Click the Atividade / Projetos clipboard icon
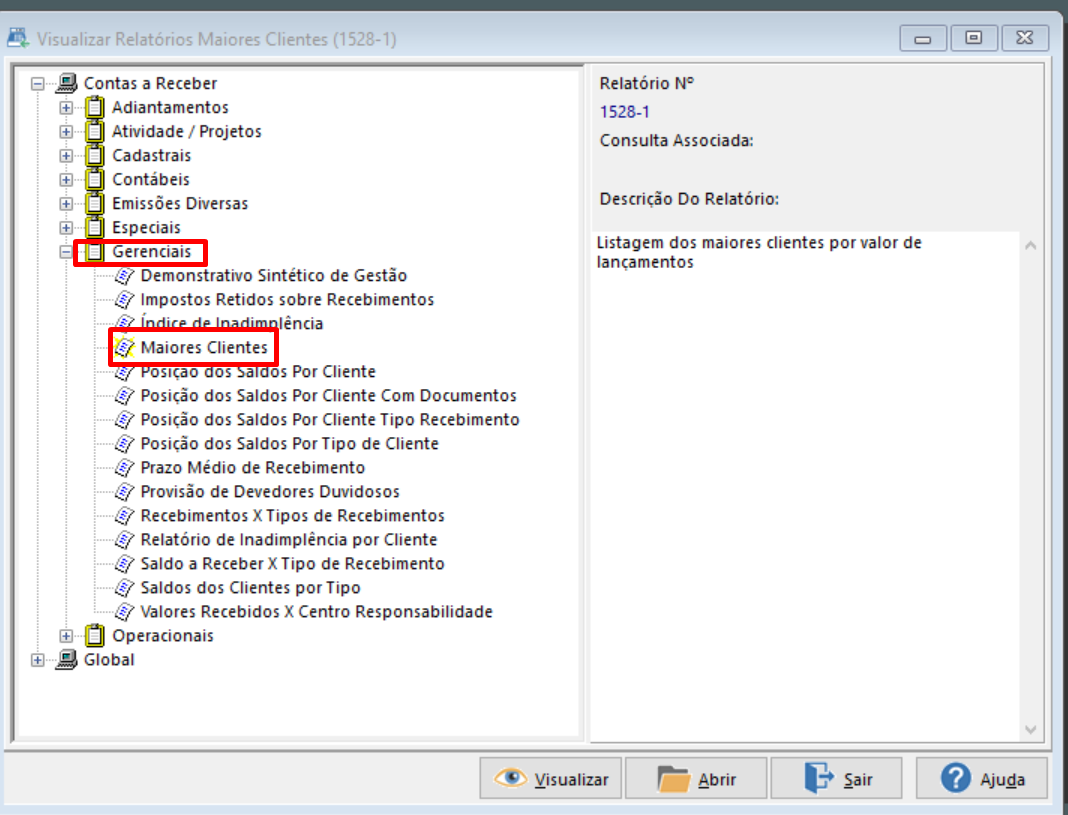 [x=95, y=131]
